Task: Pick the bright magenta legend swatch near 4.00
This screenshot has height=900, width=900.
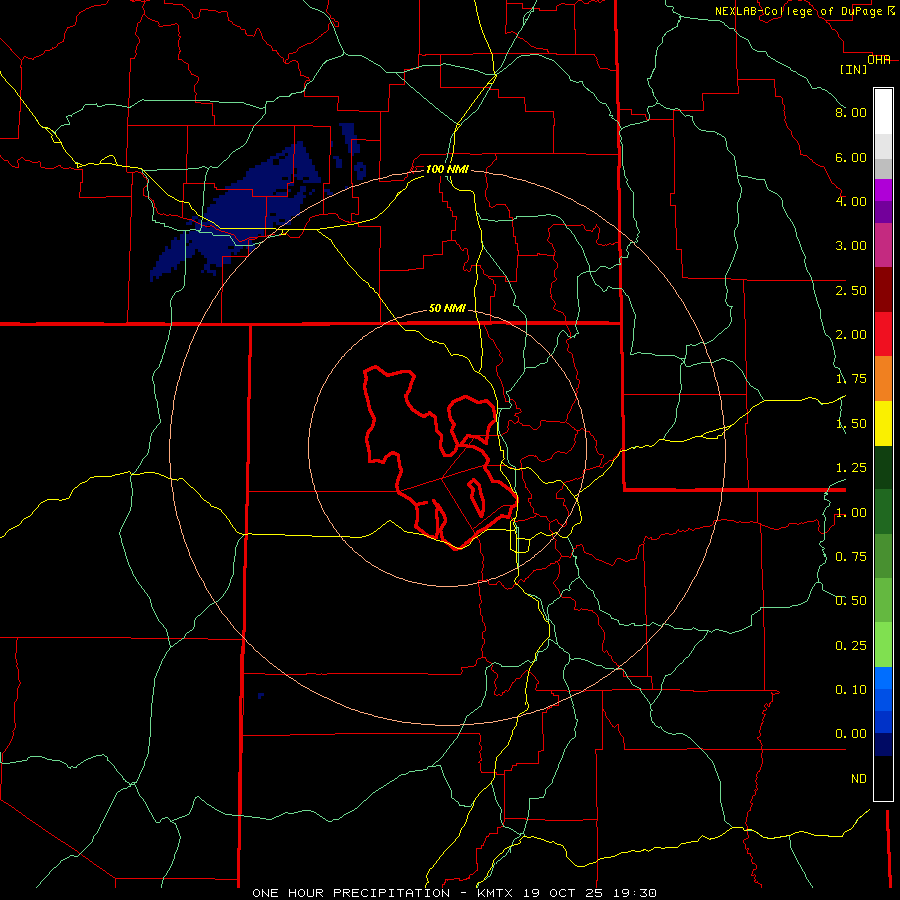Action: point(883,190)
